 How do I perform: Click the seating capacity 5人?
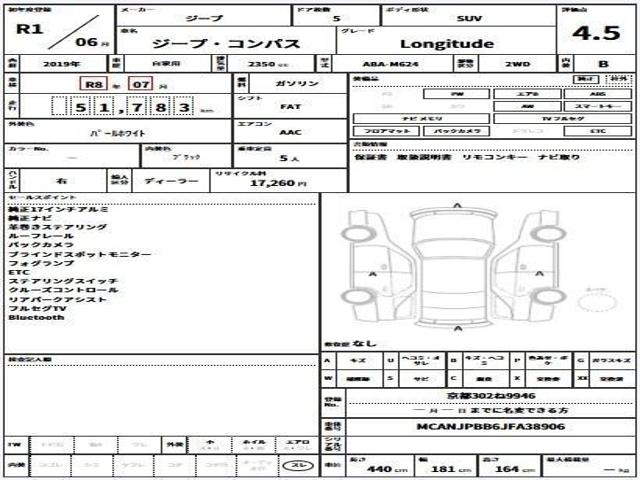tap(289, 158)
